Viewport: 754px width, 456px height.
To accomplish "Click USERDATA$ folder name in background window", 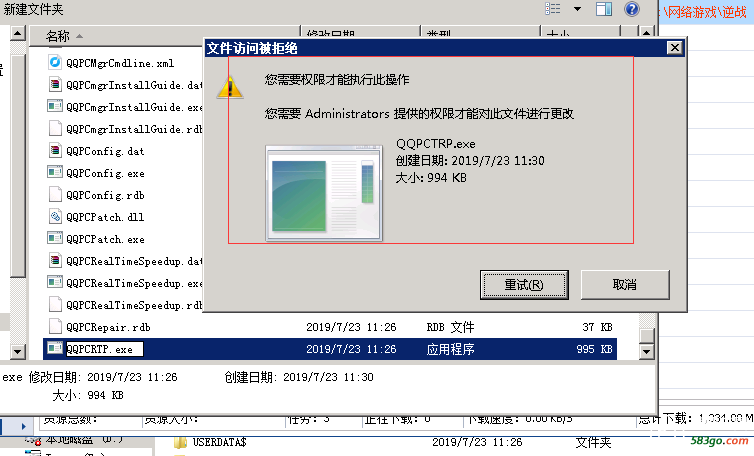I will pyautogui.click(x=219, y=442).
